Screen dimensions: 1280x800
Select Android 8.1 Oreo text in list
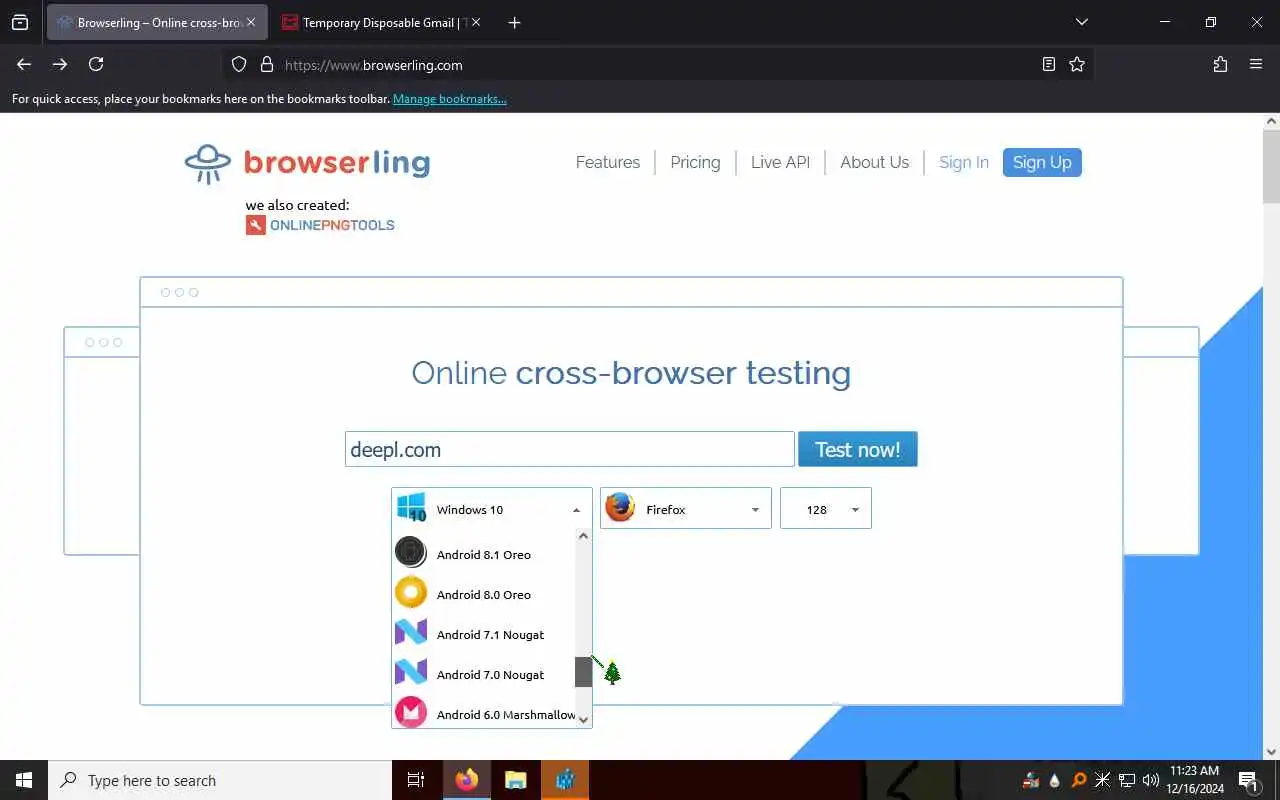484,554
